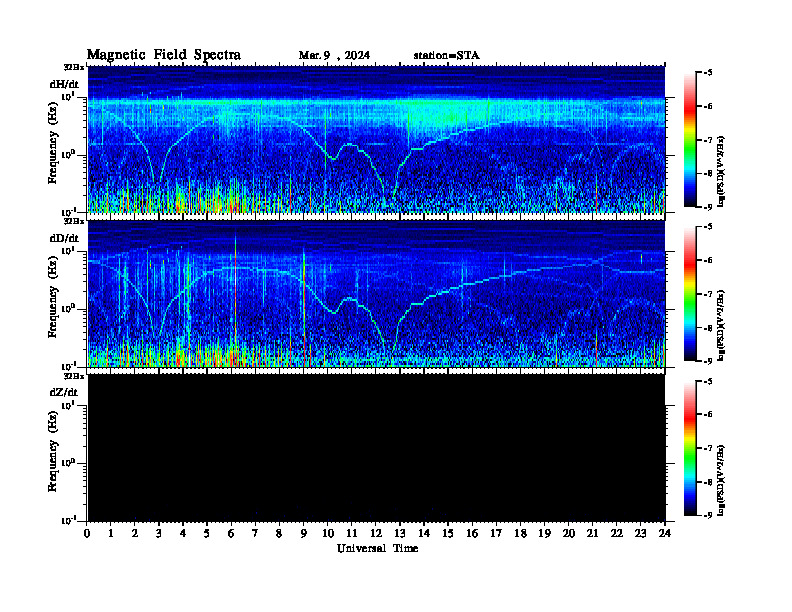The height and width of the screenshot is (612, 792).
Task: Click the "32Hz" label atop the dH/dt panel
Action: tap(73, 67)
